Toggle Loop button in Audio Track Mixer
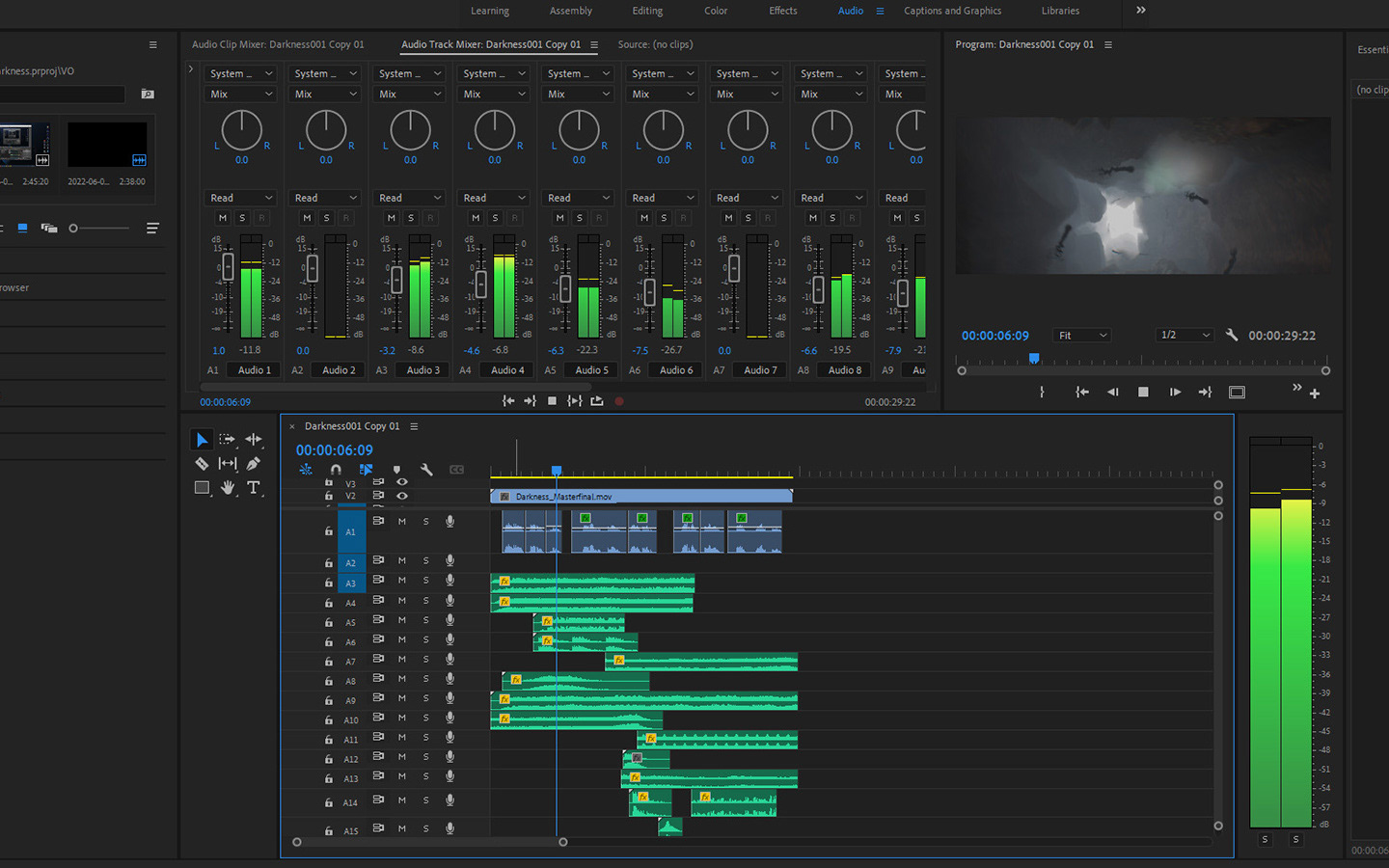 coord(597,401)
